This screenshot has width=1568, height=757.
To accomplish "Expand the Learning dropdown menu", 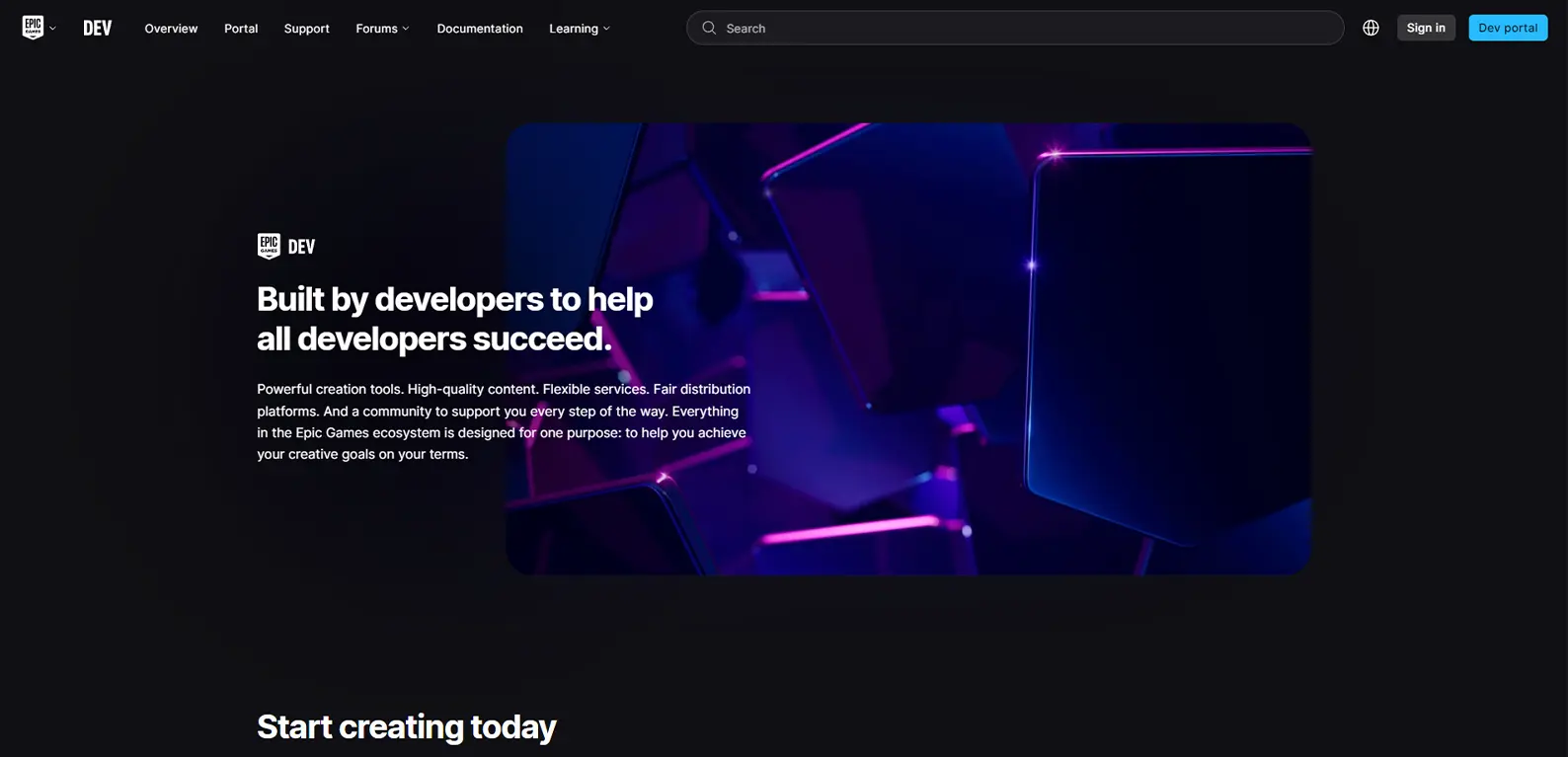I will (x=580, y=29).
